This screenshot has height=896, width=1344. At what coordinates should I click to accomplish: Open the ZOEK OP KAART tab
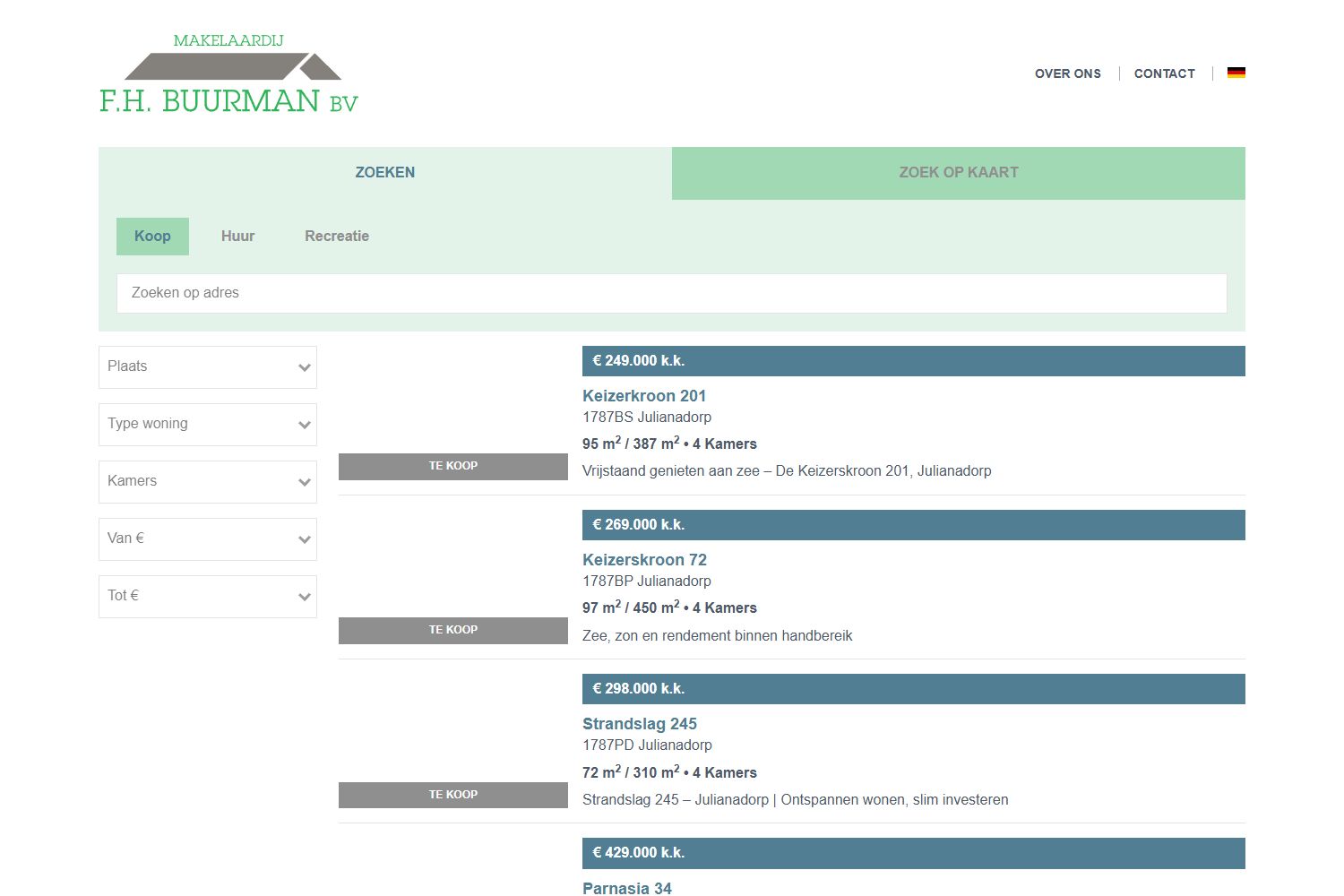[x=958, y=172]
